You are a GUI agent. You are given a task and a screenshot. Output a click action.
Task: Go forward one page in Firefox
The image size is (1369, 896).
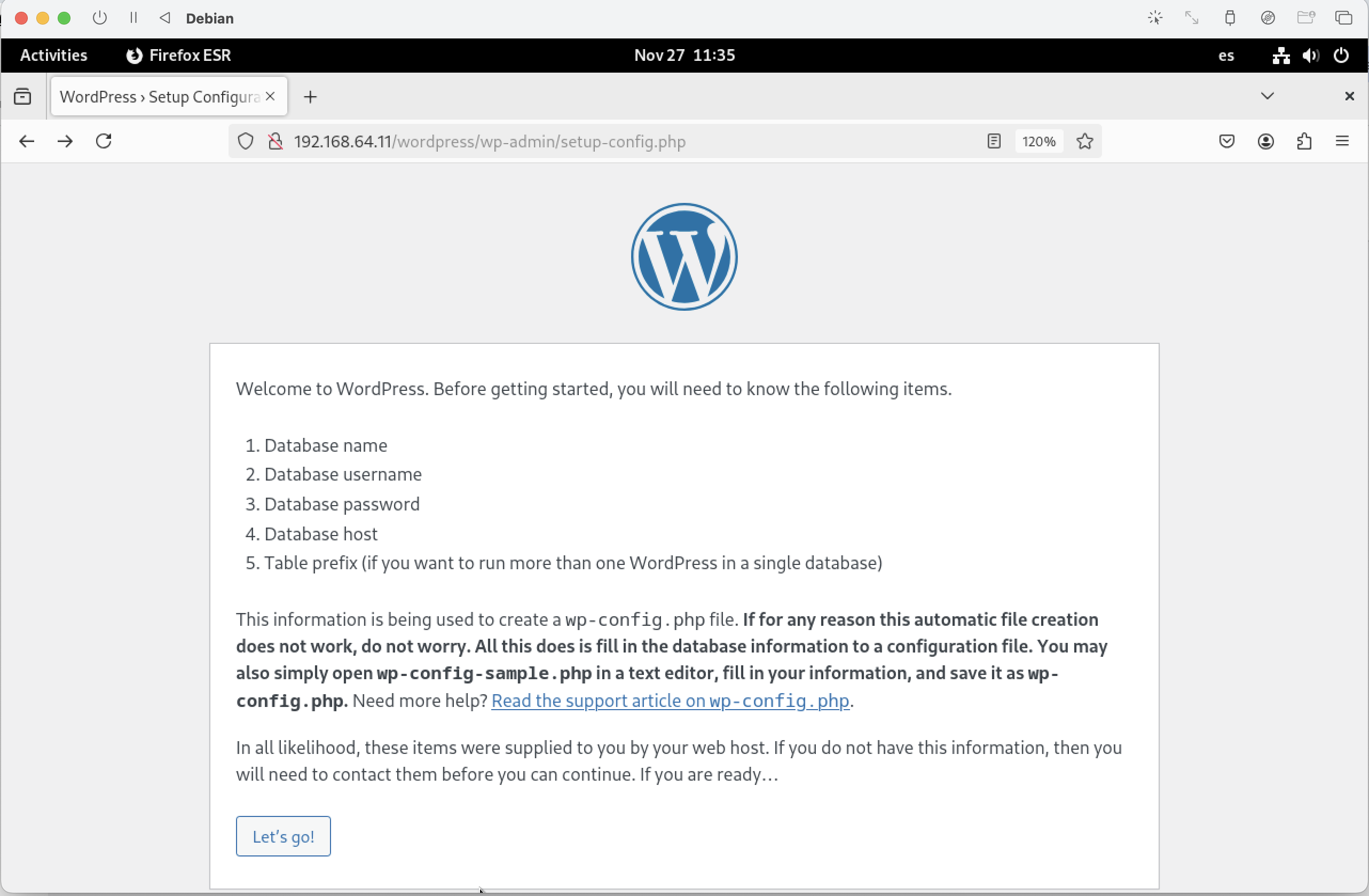[x=65, y=142]
